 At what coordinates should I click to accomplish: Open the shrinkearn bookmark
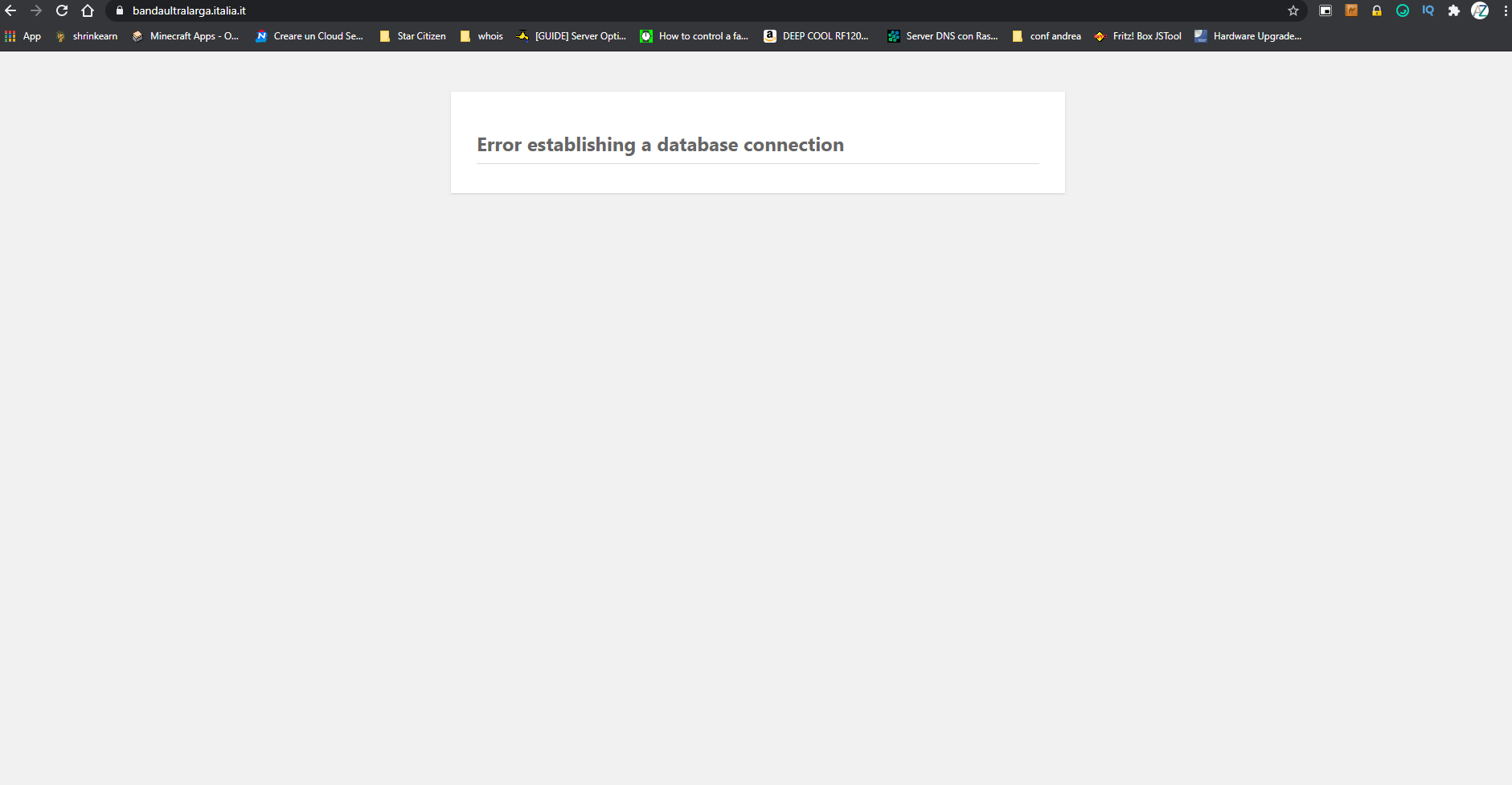pos(87,36)
